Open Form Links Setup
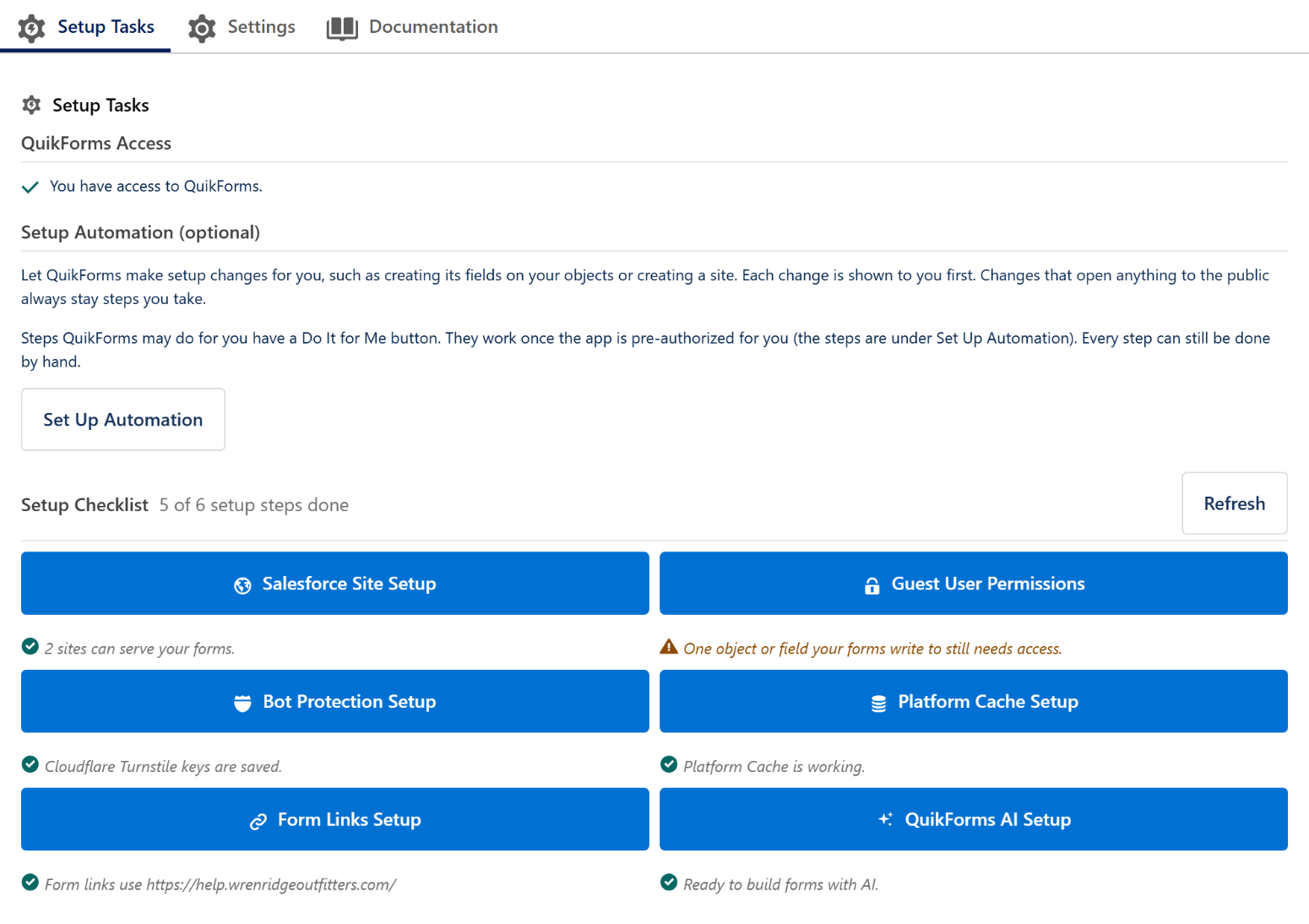This screenshot has height=924, width=1309. pyautogui.click(x=335, y=820)
